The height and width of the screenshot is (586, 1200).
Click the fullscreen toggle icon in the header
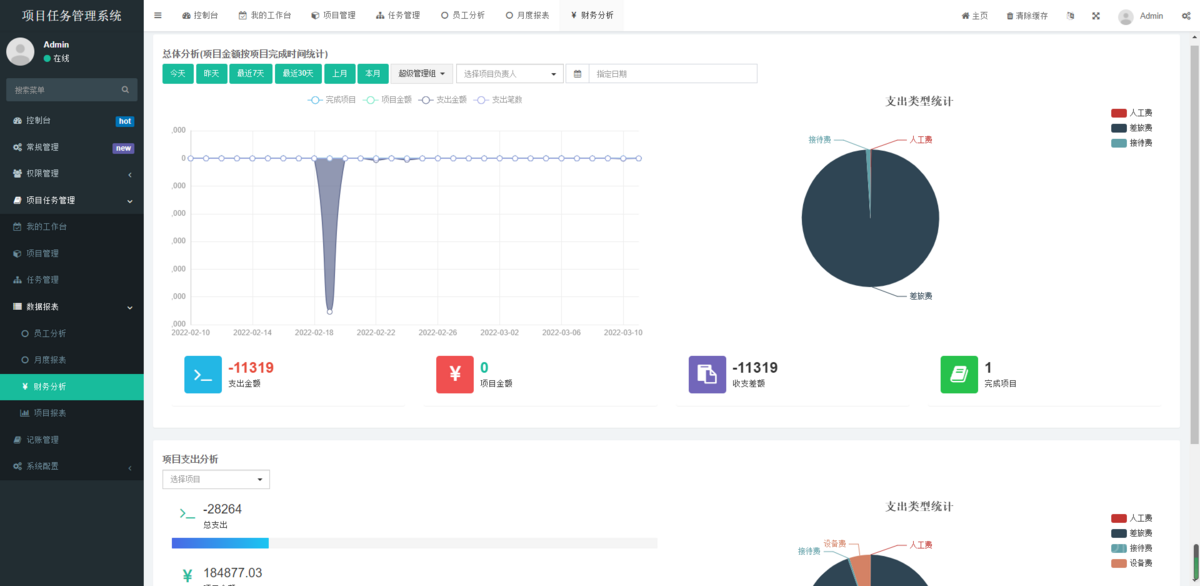(1096, 15)
